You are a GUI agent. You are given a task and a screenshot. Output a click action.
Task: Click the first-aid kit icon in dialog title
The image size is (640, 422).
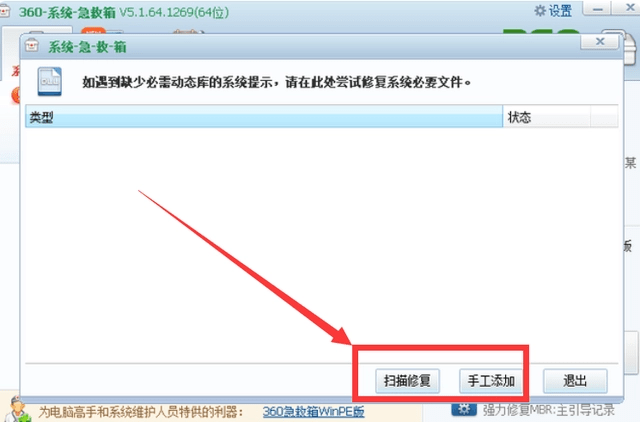(x=32, y=45)
